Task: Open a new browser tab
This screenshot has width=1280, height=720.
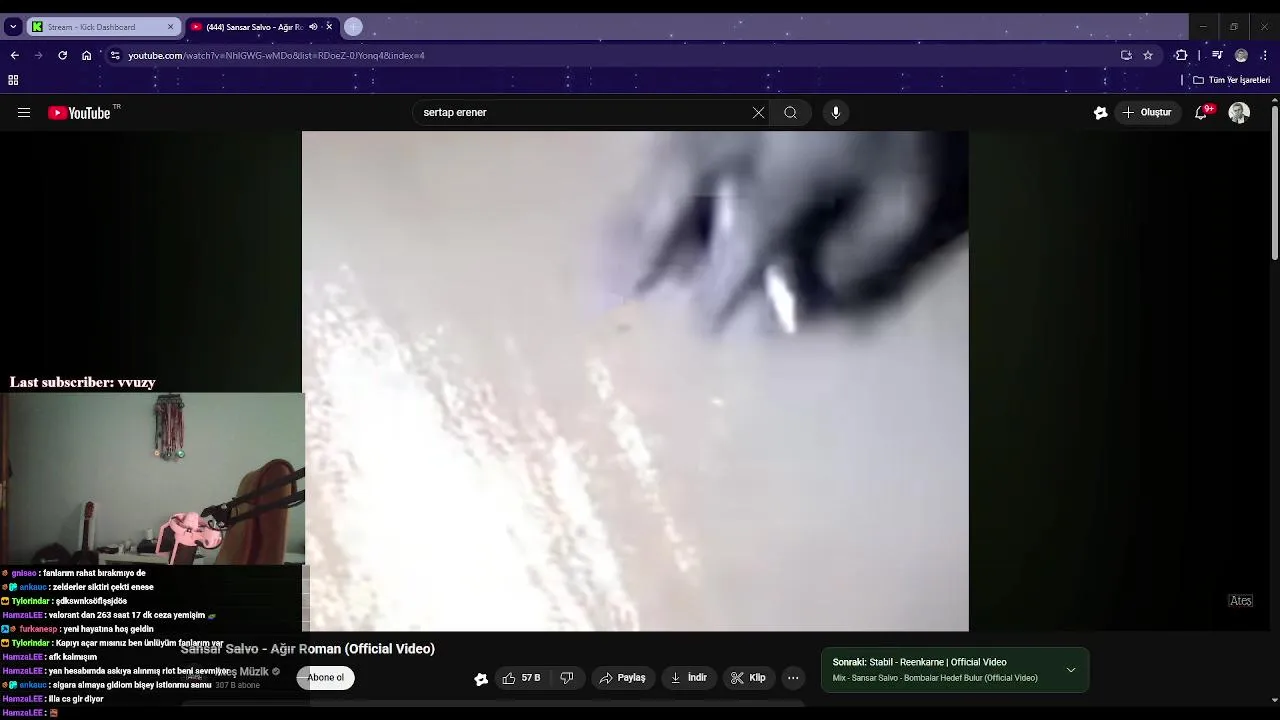Action: tap(353, 27)
